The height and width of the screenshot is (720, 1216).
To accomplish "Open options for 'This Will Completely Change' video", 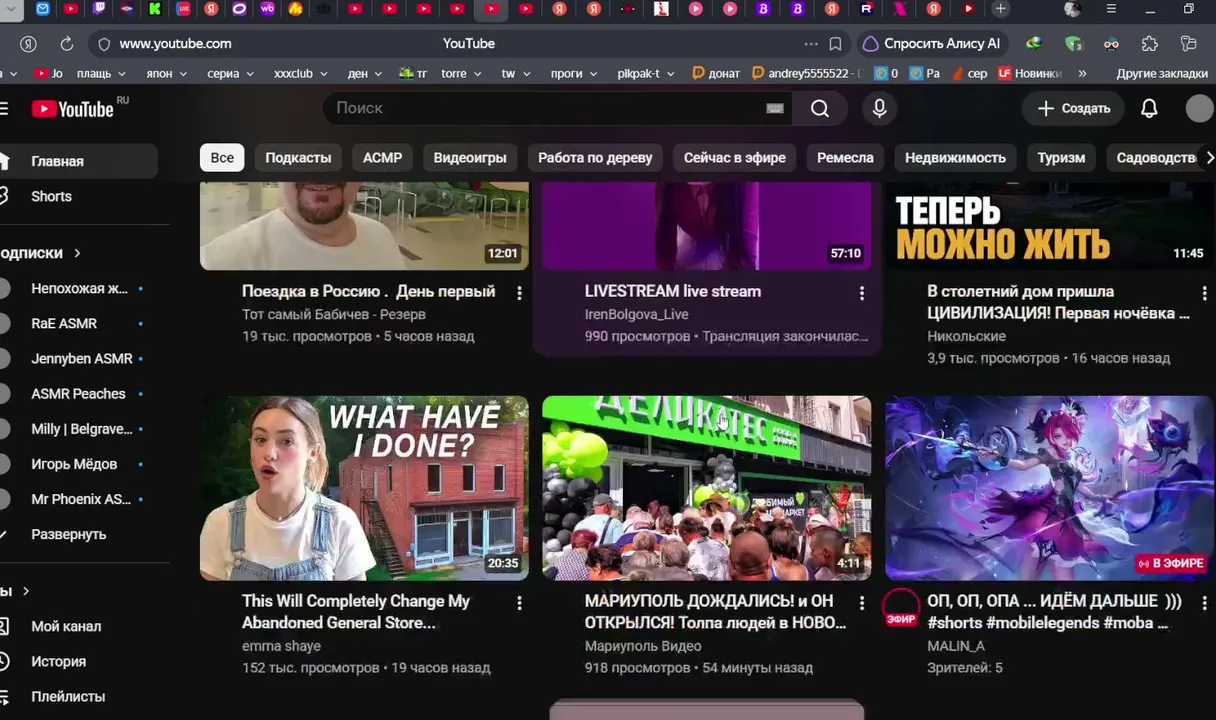I will (519, 603).
